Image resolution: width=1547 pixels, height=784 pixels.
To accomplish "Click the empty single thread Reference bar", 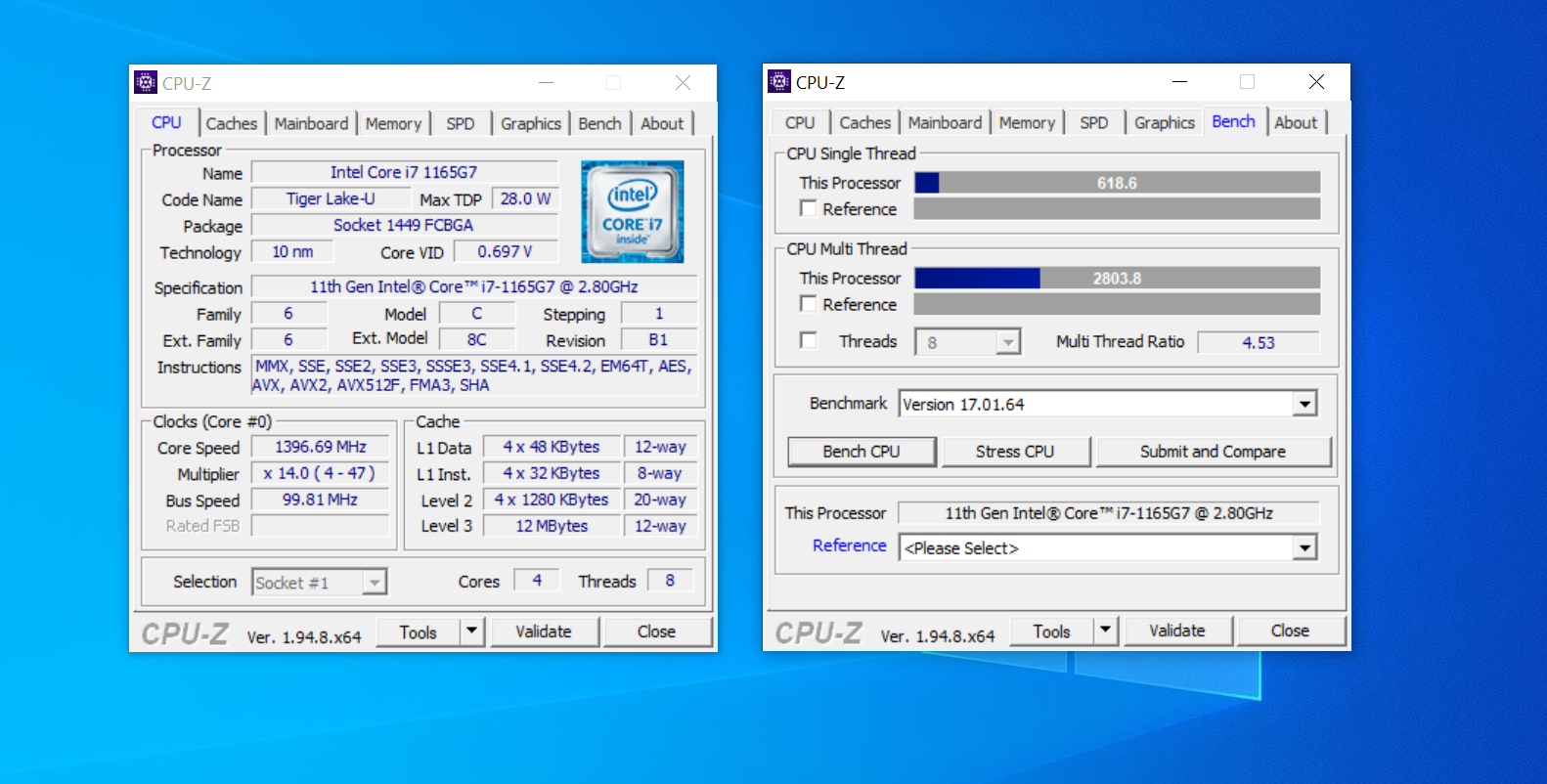I will pyautogui.click(x=1117, y=208).
